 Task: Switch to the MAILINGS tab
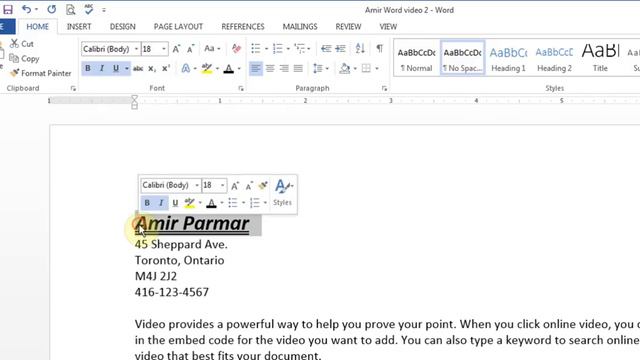[300, 27]
